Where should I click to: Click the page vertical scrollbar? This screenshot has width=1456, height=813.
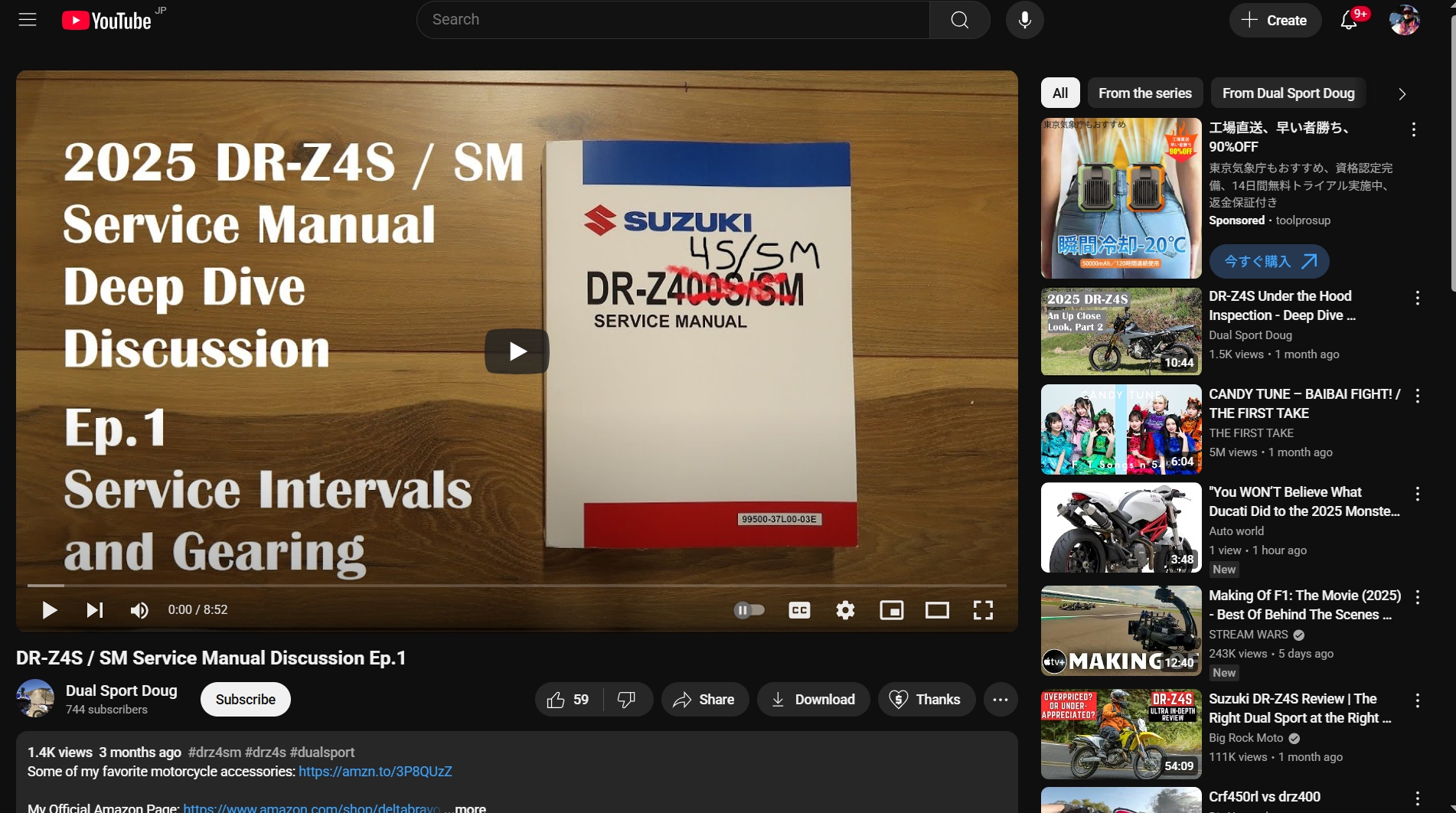(x=1451, y=153)
